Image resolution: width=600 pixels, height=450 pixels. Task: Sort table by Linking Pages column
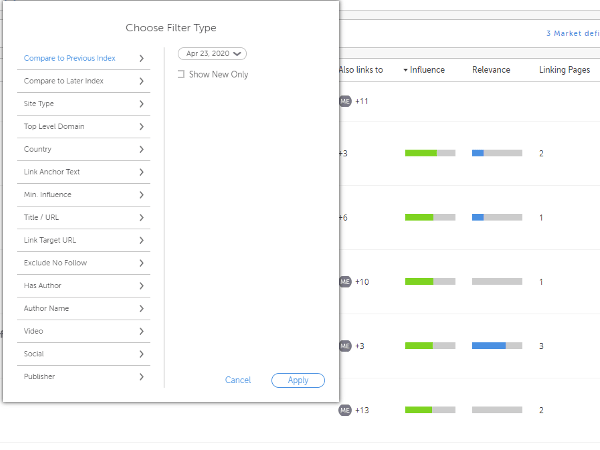(564, 70)
